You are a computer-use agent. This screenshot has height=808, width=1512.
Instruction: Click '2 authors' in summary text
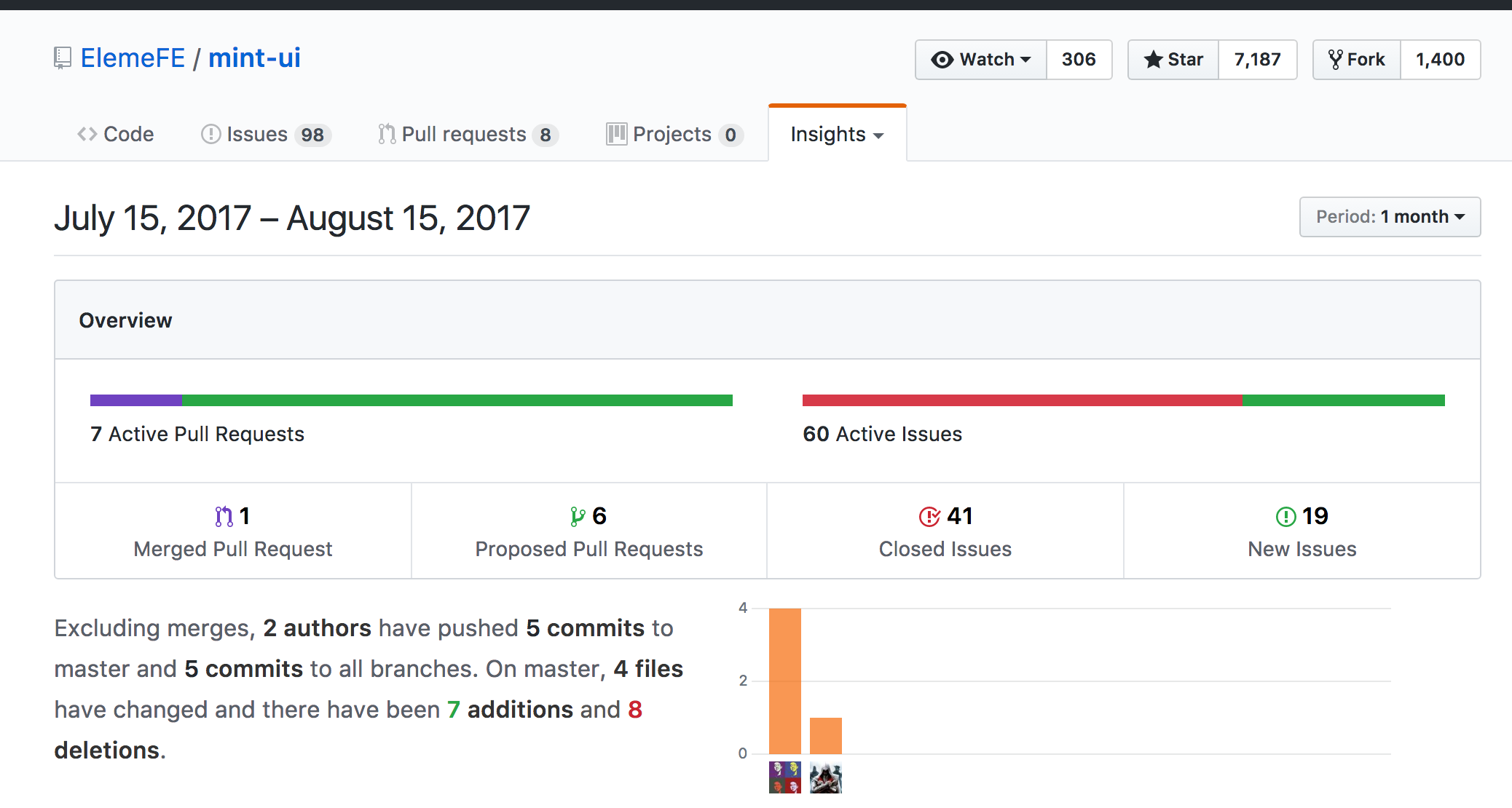point(318,628)
